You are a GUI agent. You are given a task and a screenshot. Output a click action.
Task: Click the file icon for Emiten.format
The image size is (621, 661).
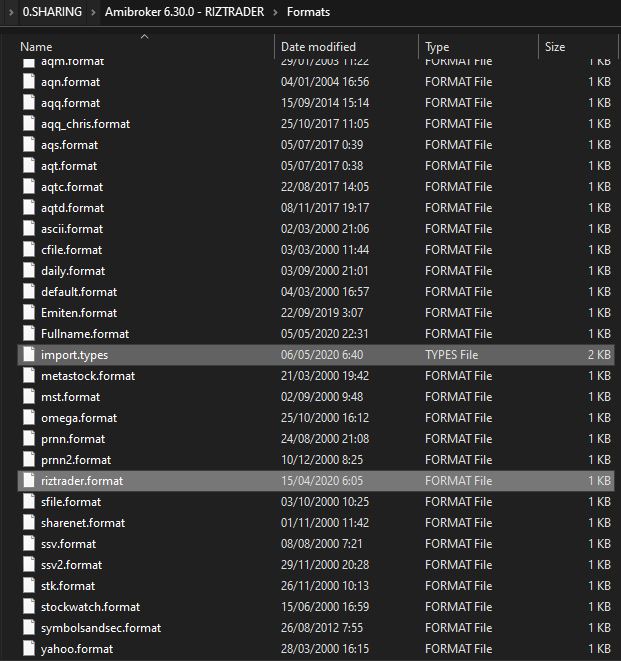29,313
